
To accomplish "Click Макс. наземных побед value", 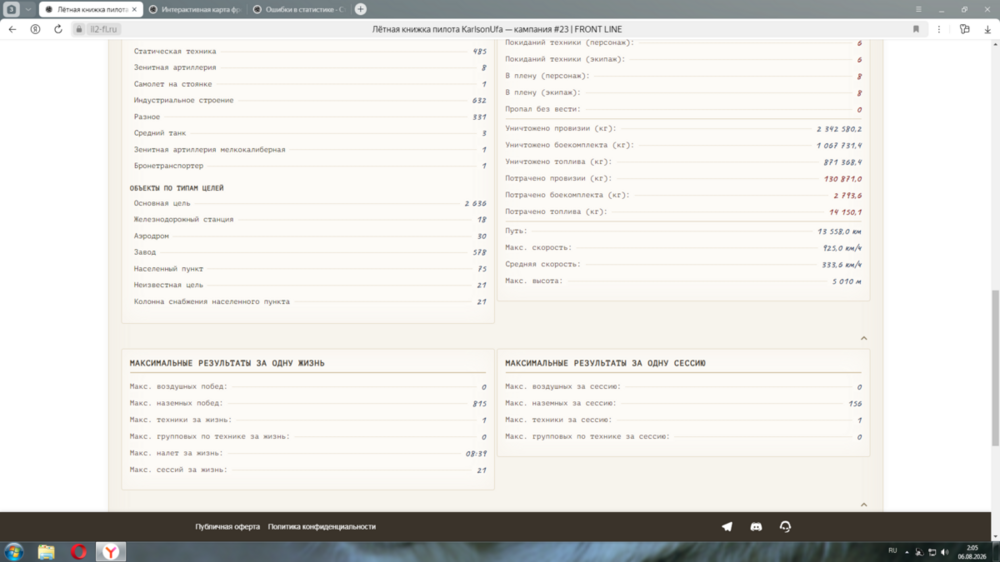I will coord(480,404).
